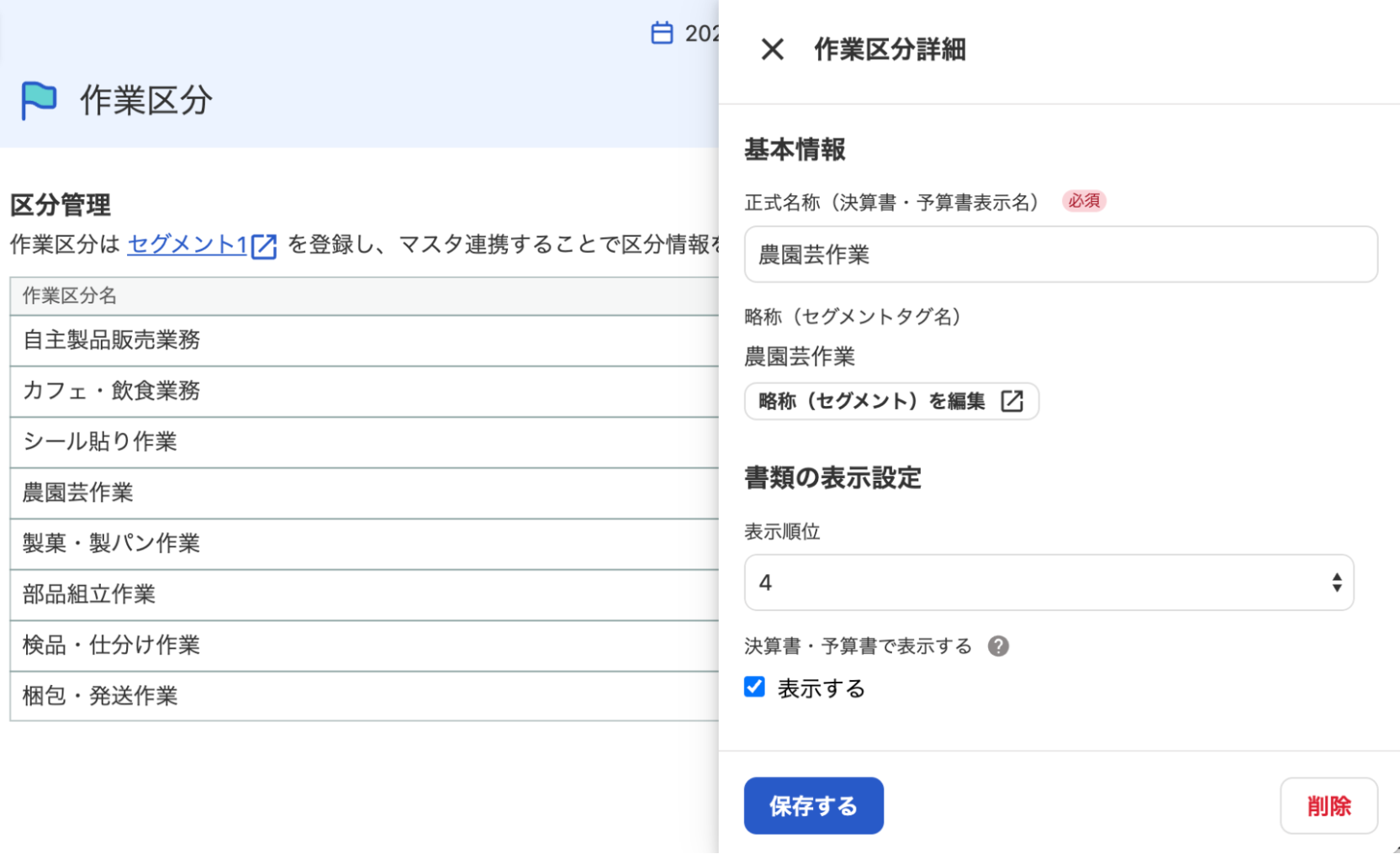Image resolution: width=1400 pixels, height=854 pixels.
Task: Uncheck the 表示する checkbox
Action: coord(754,687)
